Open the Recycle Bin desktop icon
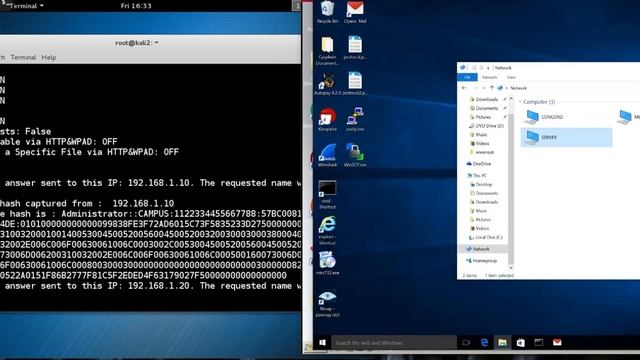Viewport: 640px width, 360px height. (327, 11)
